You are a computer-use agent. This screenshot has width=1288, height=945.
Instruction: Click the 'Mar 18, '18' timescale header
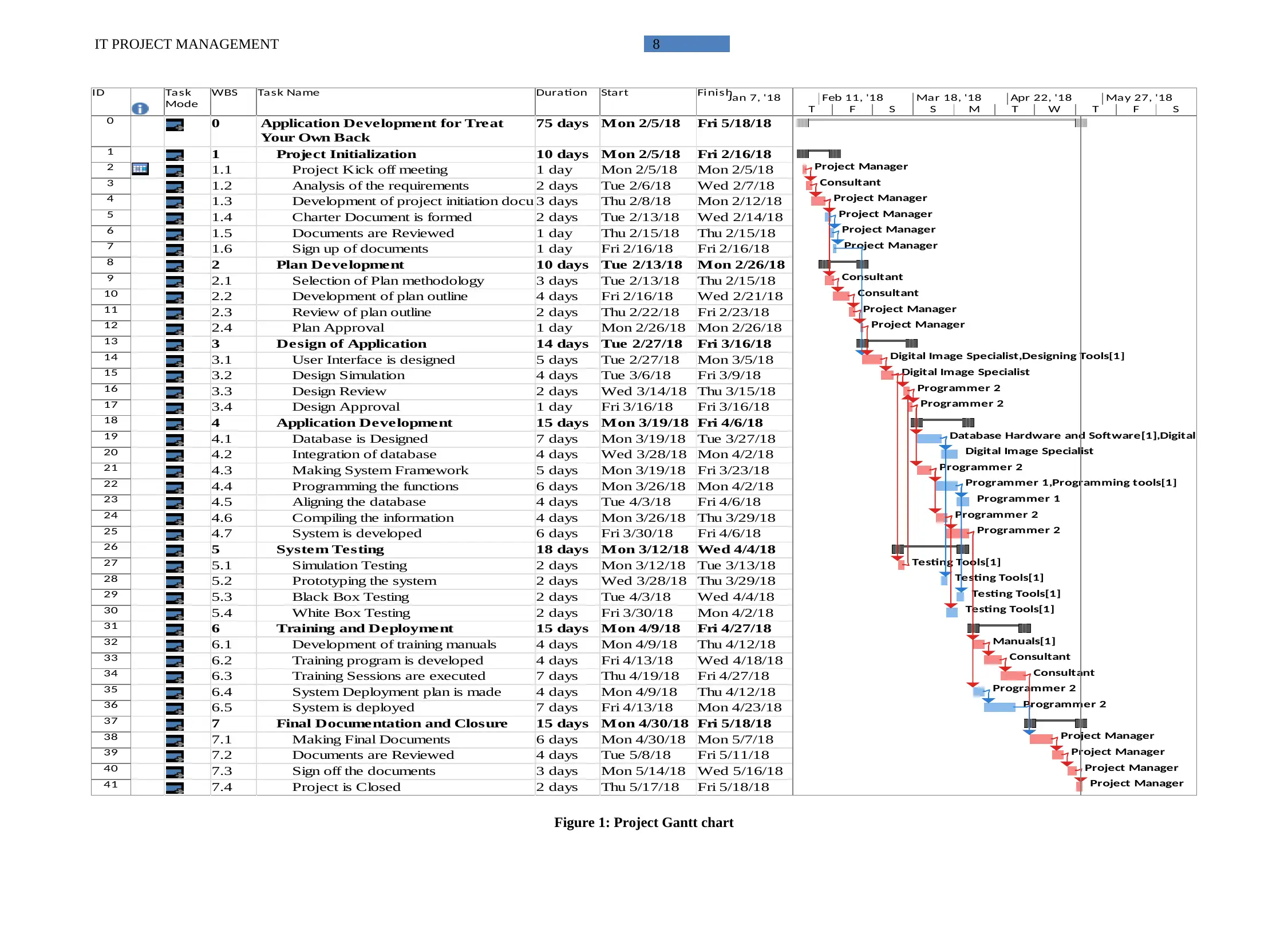point(949,97)
